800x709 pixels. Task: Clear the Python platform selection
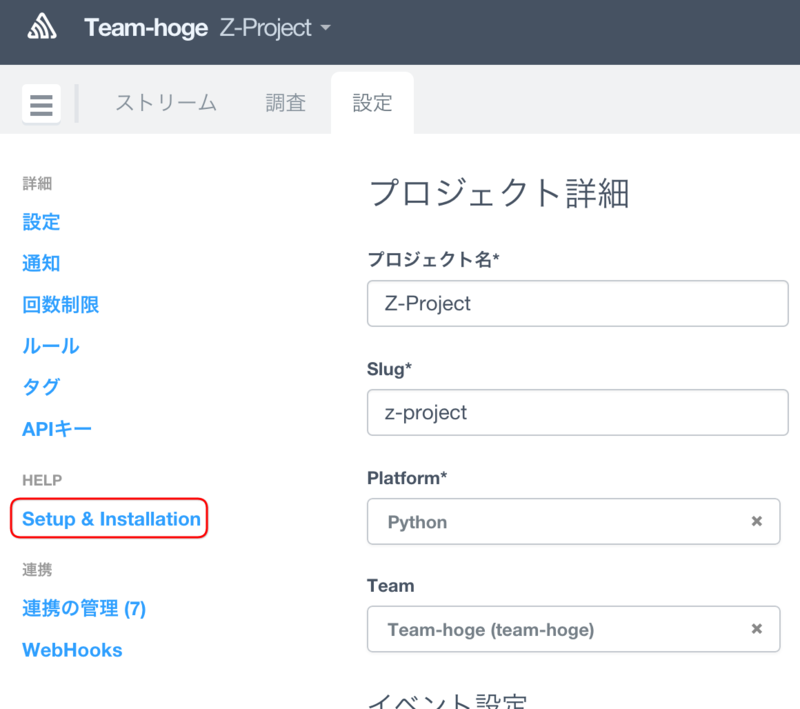tap(757, 521)
